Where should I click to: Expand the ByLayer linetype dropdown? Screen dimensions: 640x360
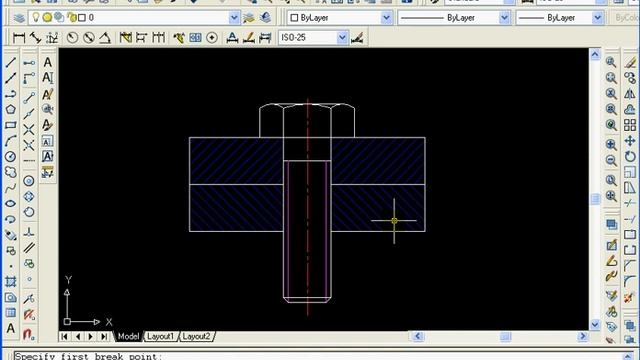504,18
